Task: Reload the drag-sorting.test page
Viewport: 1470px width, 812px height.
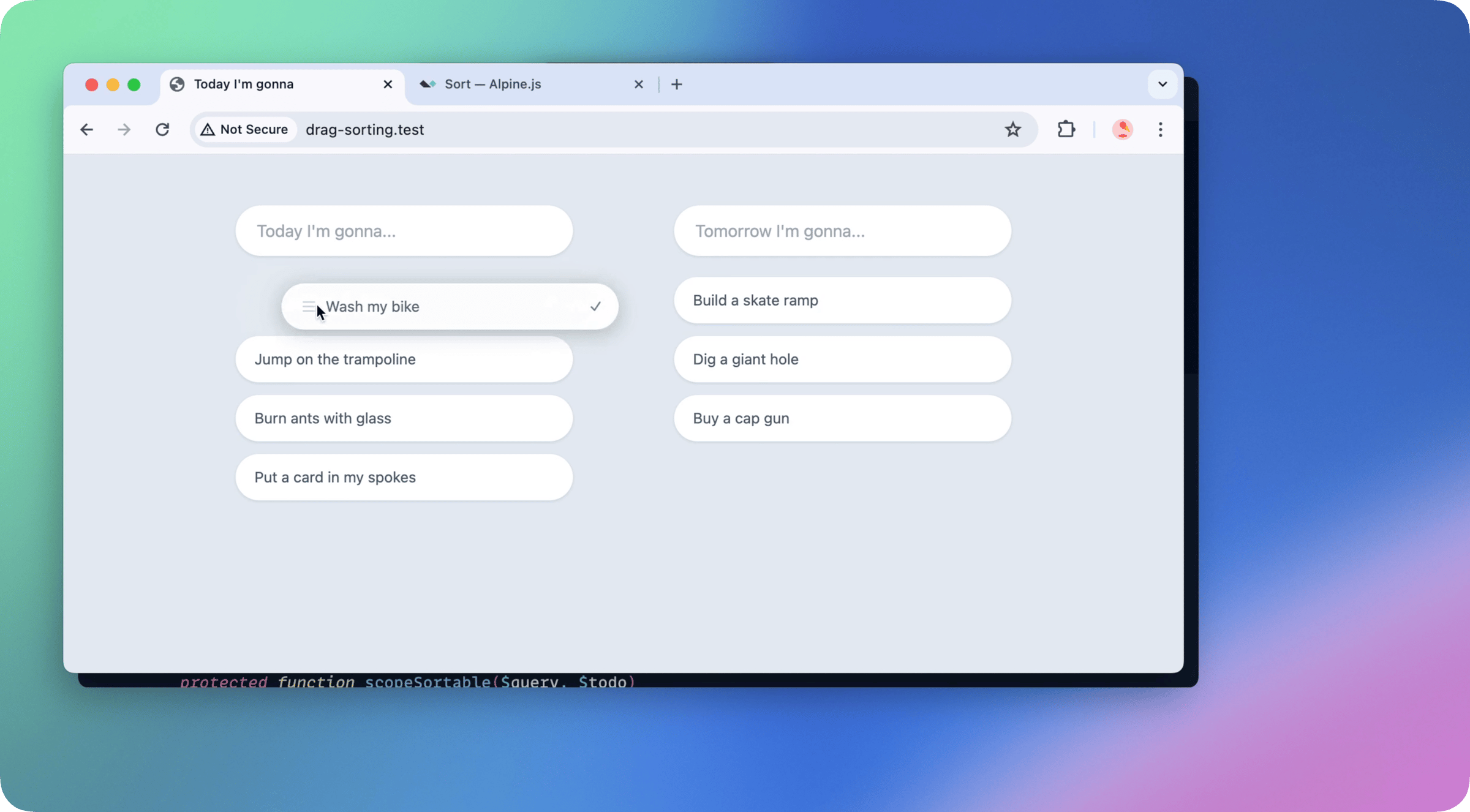Action: click(x=162, y=129)
